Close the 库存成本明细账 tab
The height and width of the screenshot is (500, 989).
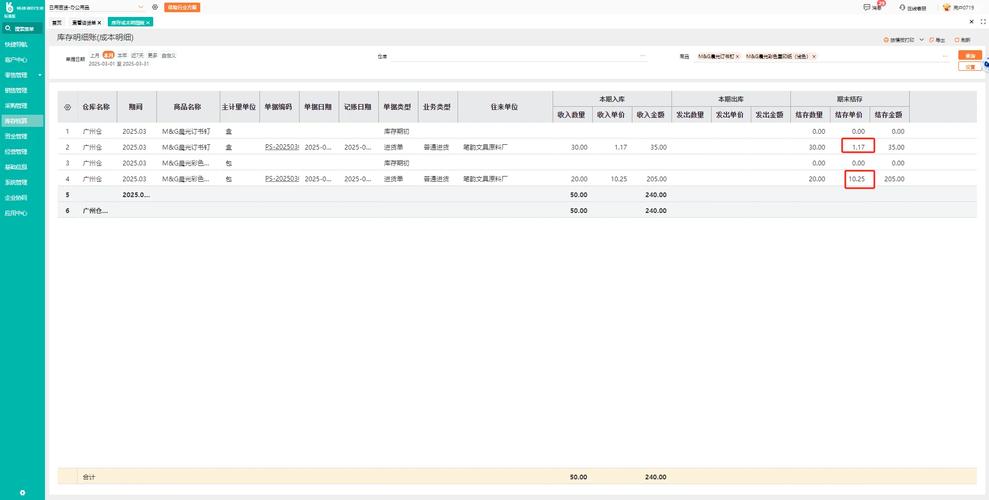coord(148,22)
